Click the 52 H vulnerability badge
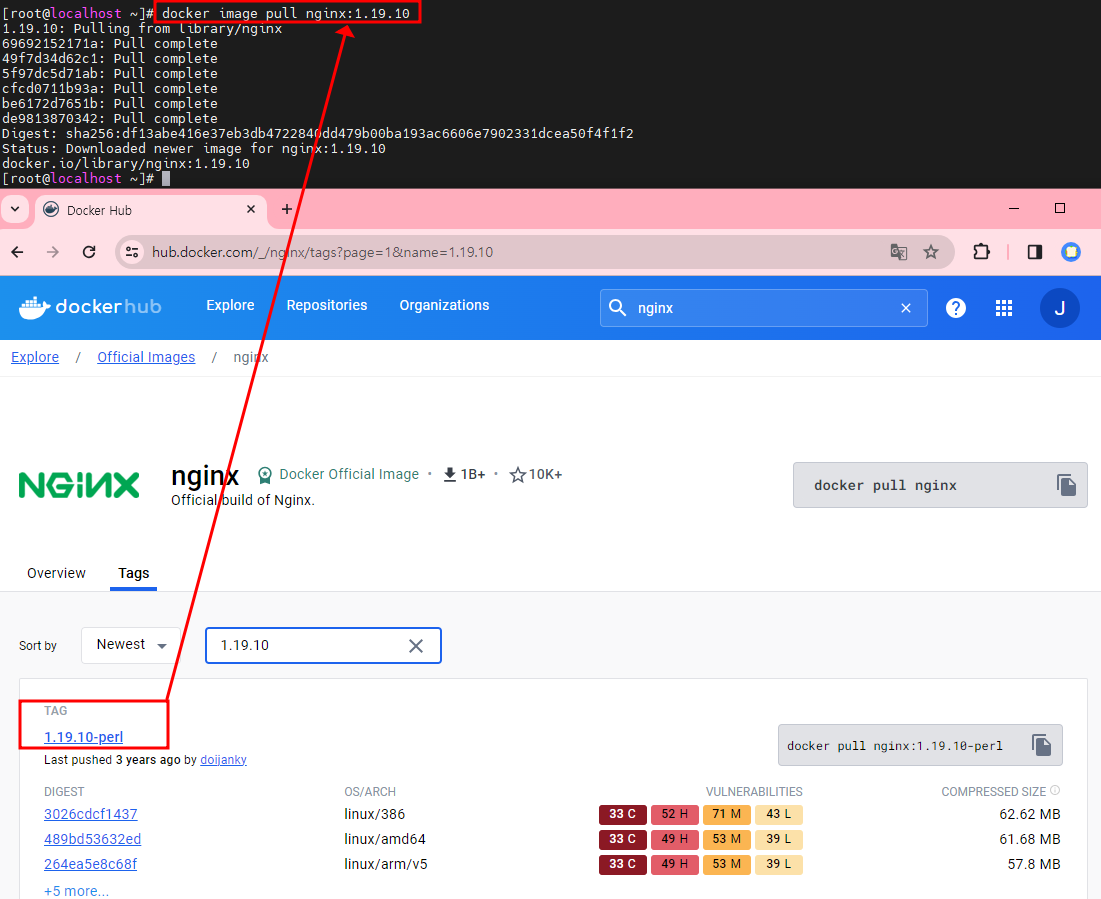This screenshot has width=1101, height=899. point(675,814)
